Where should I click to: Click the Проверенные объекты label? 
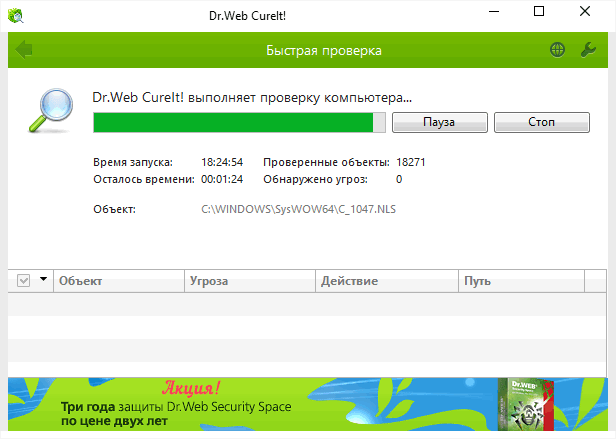(326, 162)
